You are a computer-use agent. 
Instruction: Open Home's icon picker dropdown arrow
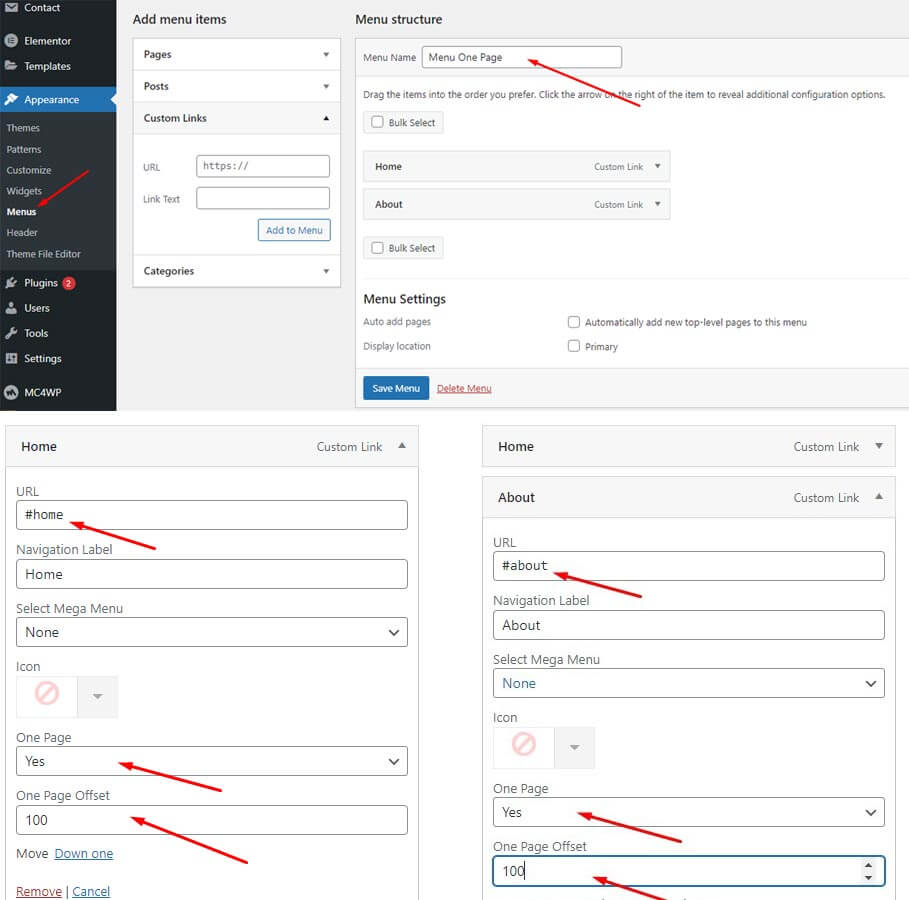click(97, 696)
